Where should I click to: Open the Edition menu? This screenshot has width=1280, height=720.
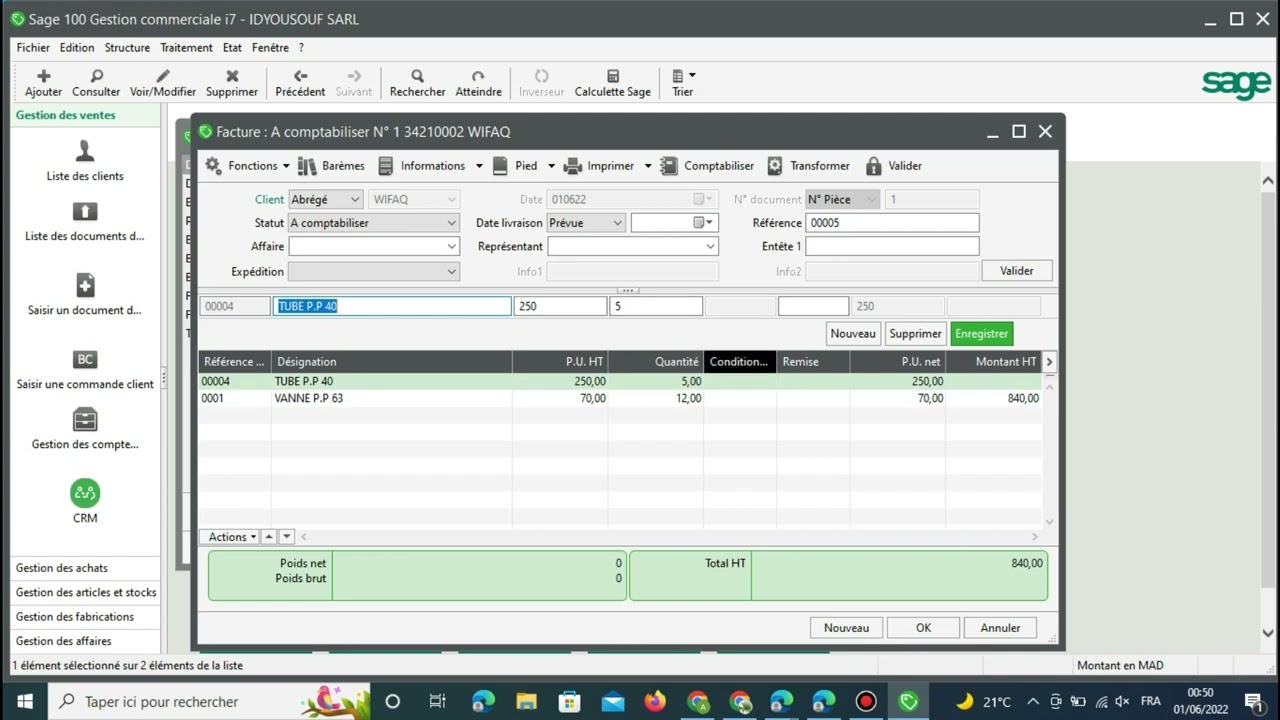click(x=77, y=48)
